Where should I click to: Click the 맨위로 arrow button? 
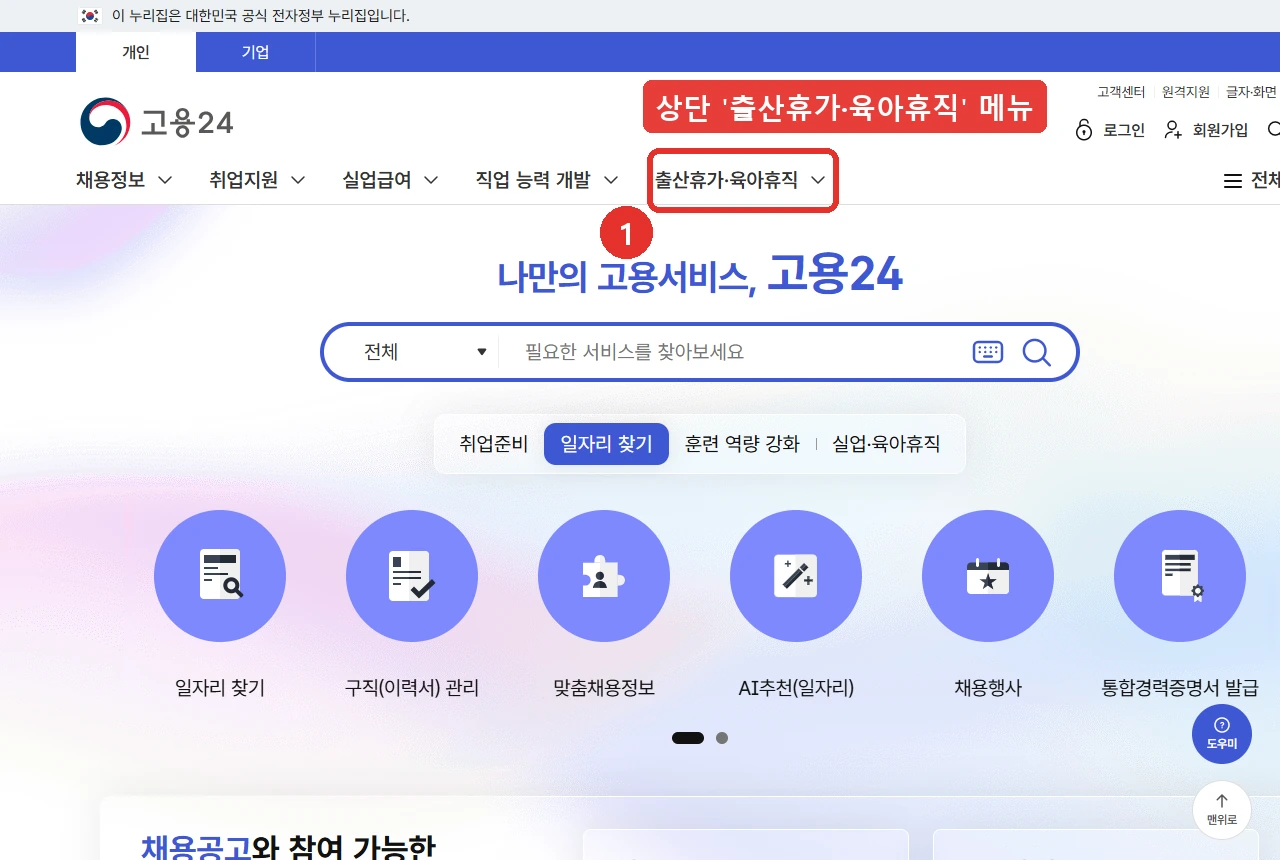pos(1222,810)
